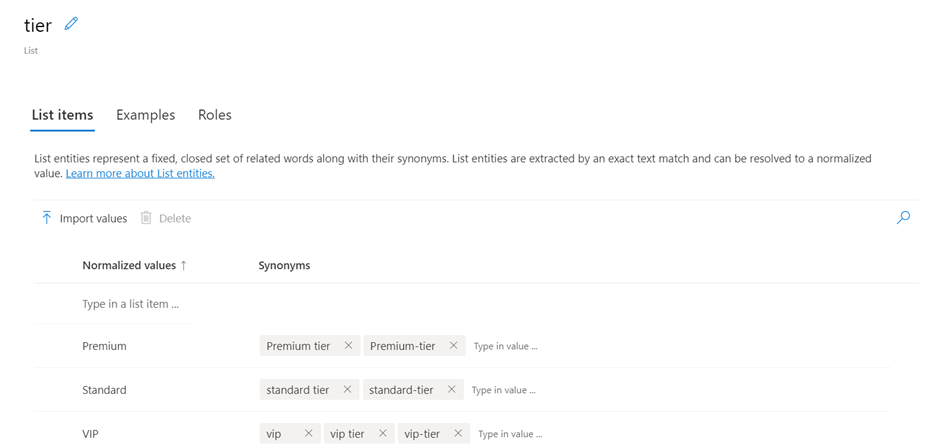The height and width of the screenshot is (448, 936).
Task: Open 'Learn more about List entities' link
Action: [140, 174]
